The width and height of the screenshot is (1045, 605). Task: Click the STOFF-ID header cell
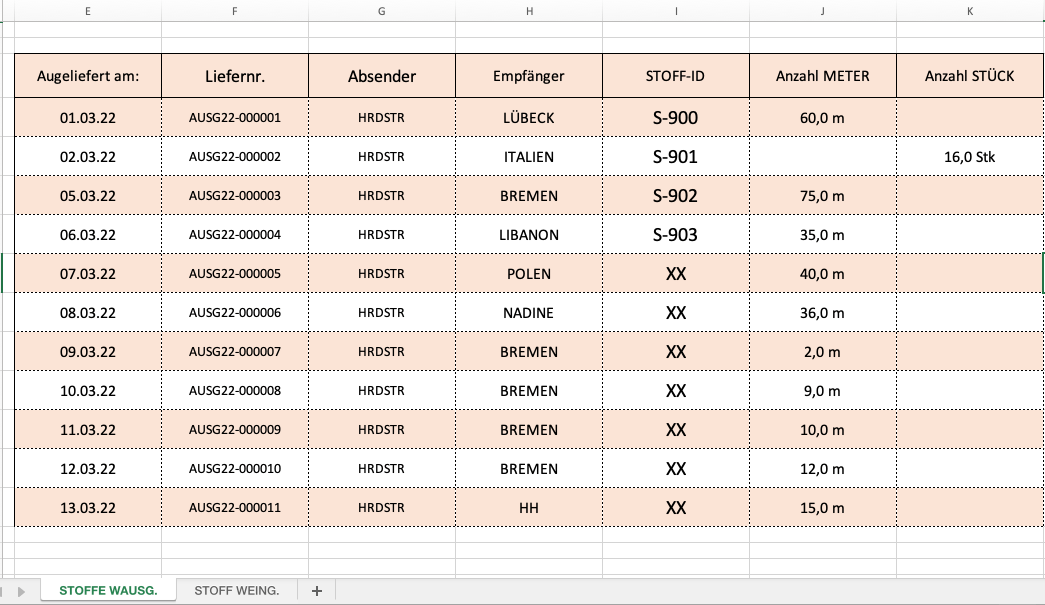676,76
